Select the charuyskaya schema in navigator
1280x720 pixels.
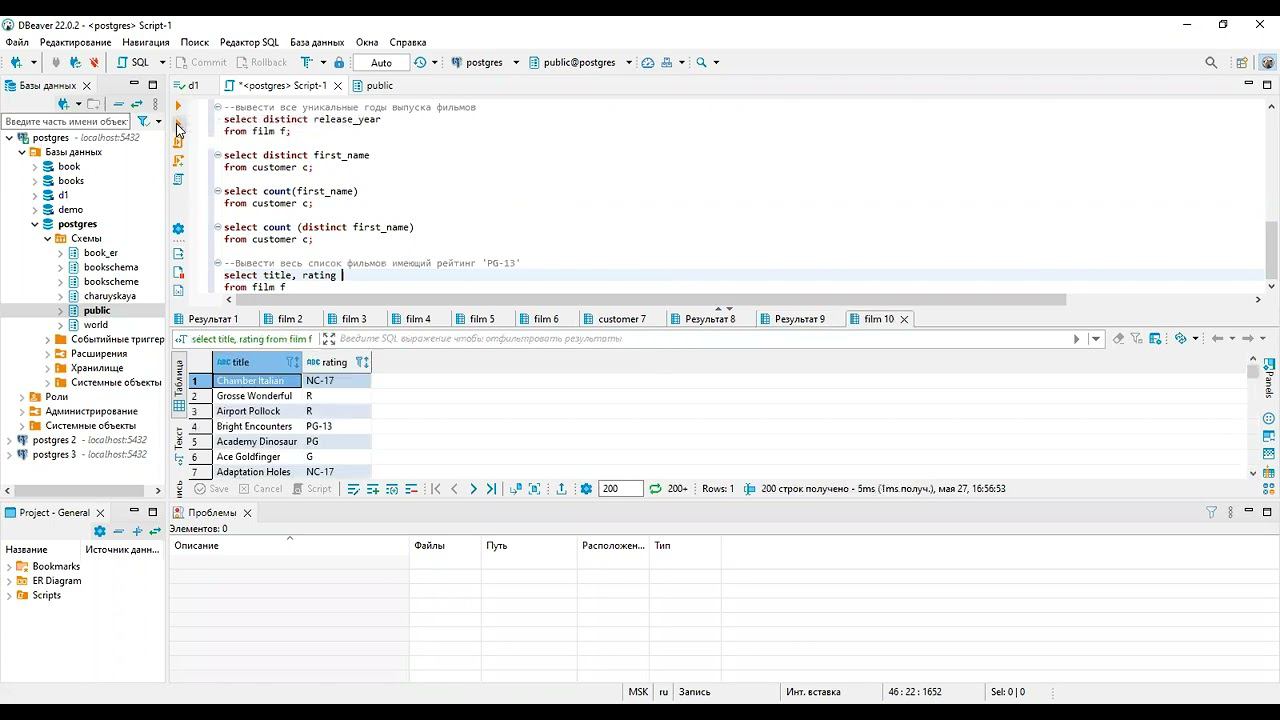109,296
